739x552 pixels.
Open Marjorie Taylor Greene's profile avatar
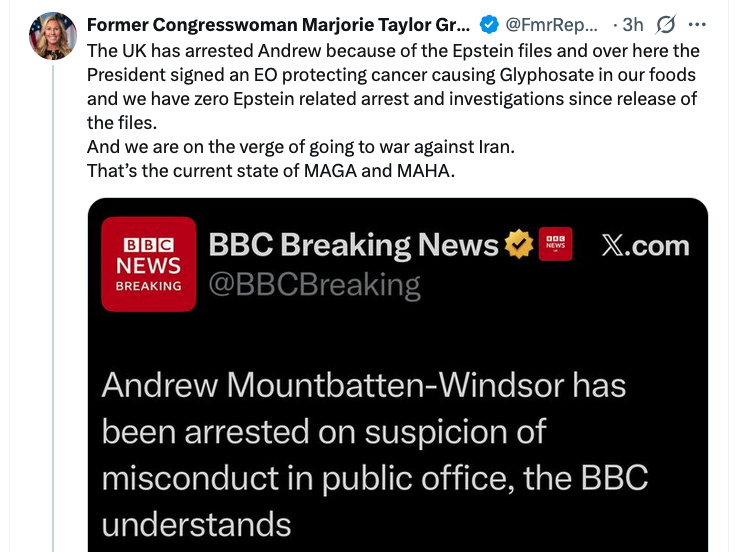click(x=53, y=36)
